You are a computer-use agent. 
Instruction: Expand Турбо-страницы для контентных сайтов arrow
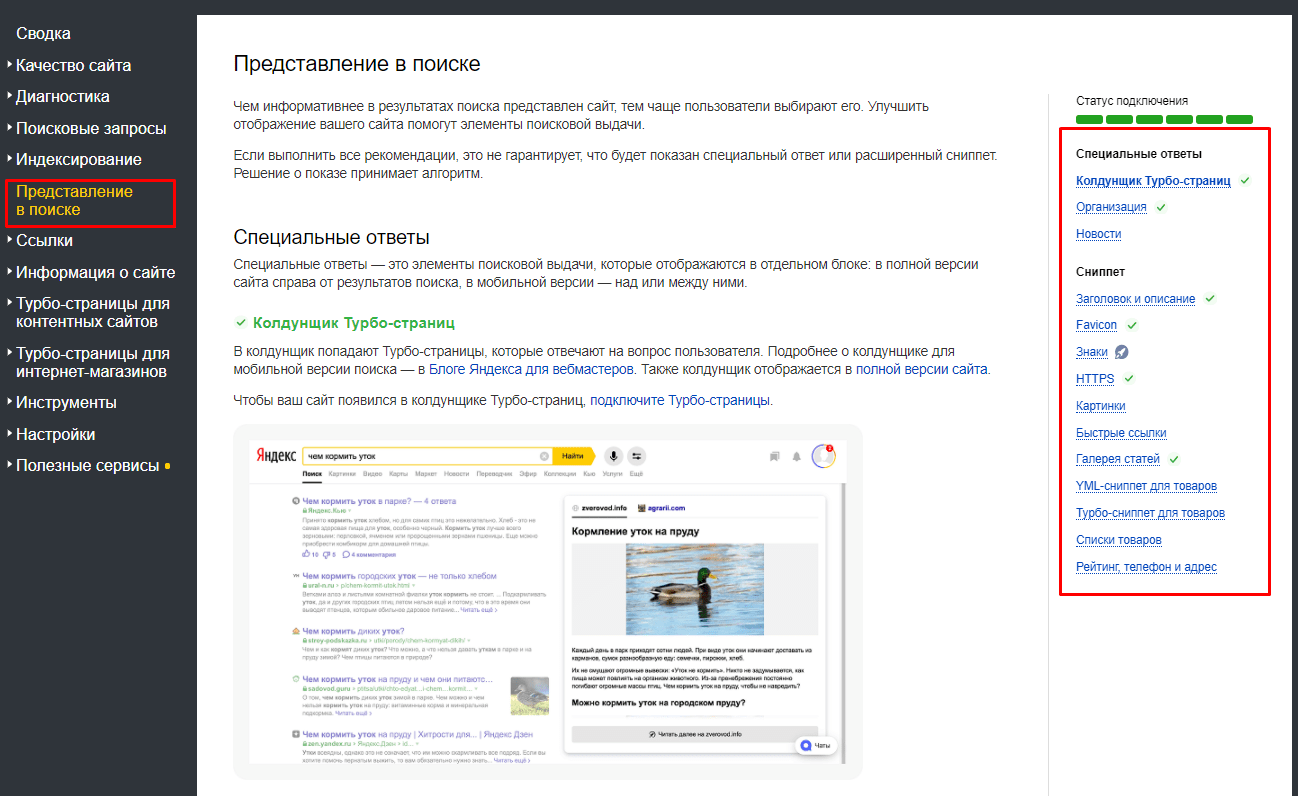pyautogui.click(x=10, y=303)
